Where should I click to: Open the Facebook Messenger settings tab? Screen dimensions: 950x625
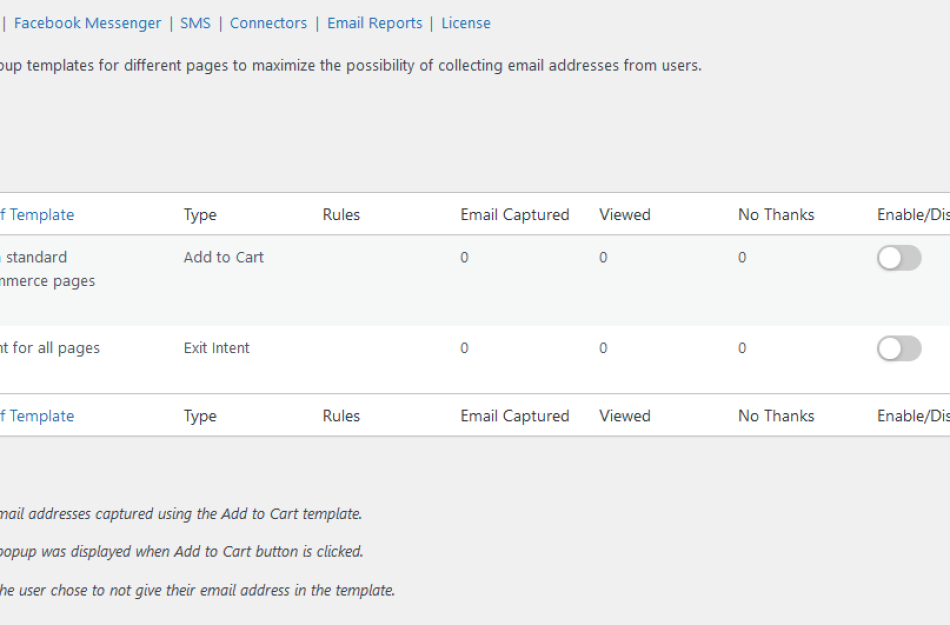pos(90,22)
